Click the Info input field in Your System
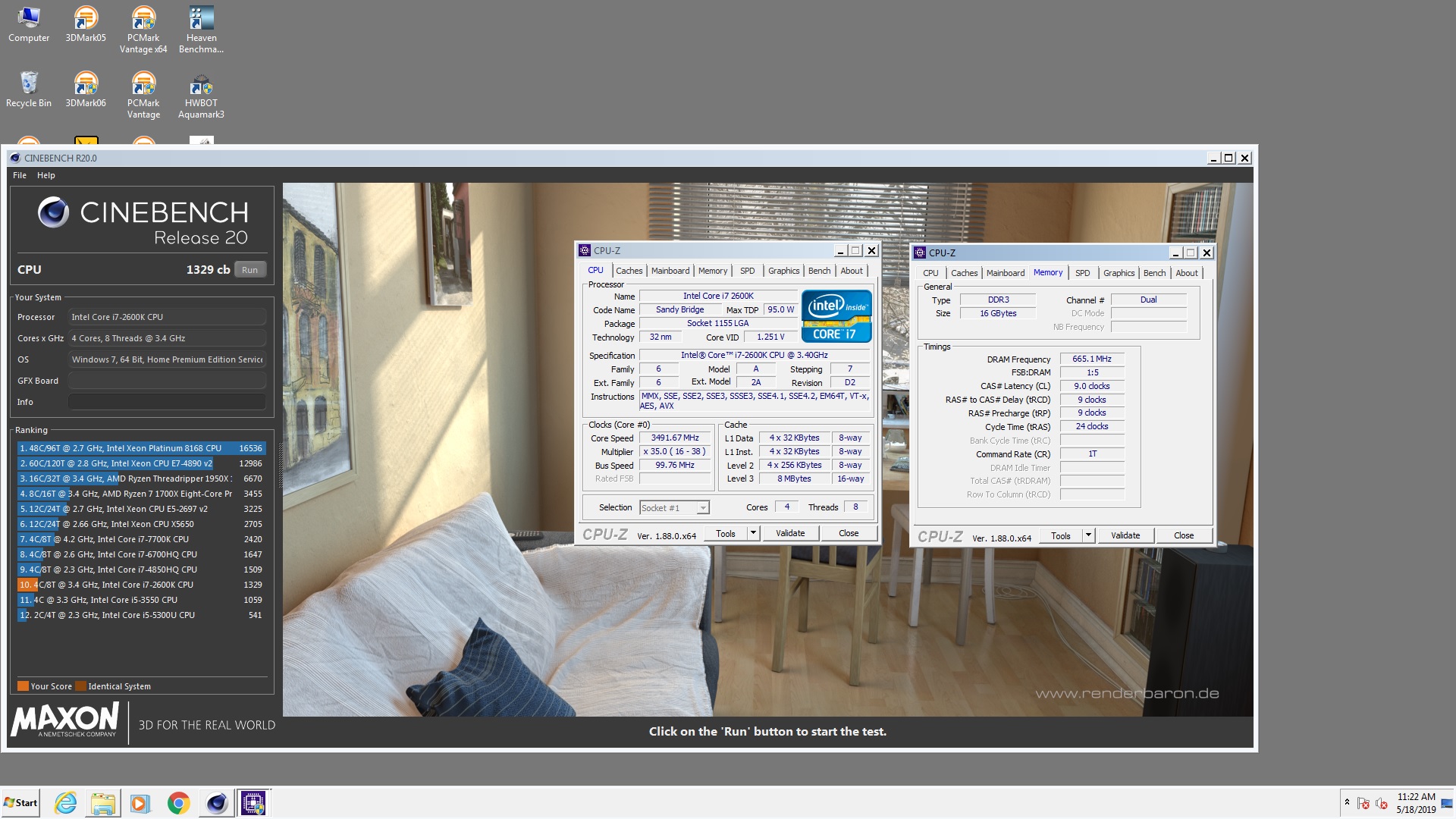This screenshot has height=819, width=1456. coord(167,402)
